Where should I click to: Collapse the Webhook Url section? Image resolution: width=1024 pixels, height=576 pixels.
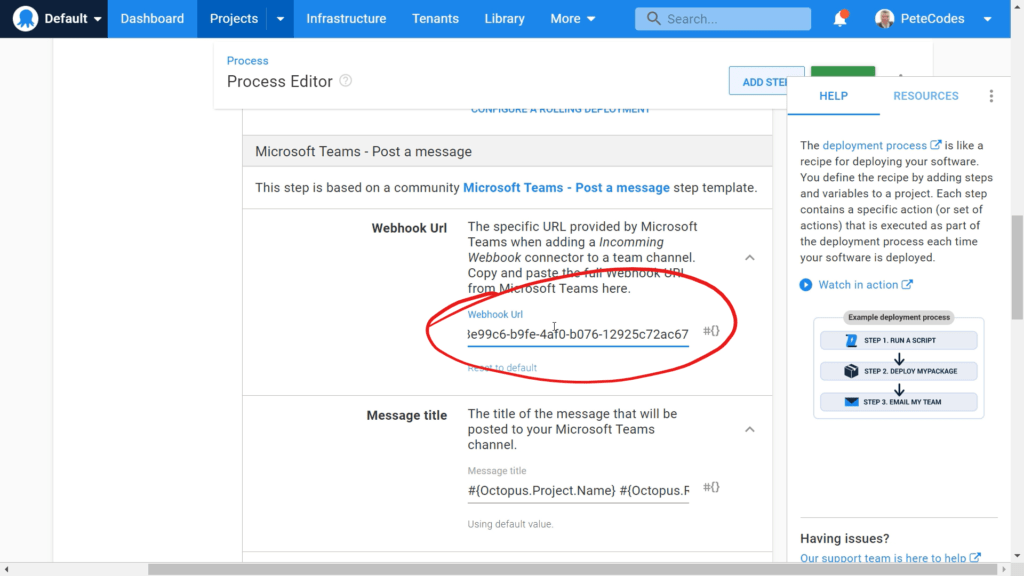coord(750,257)
